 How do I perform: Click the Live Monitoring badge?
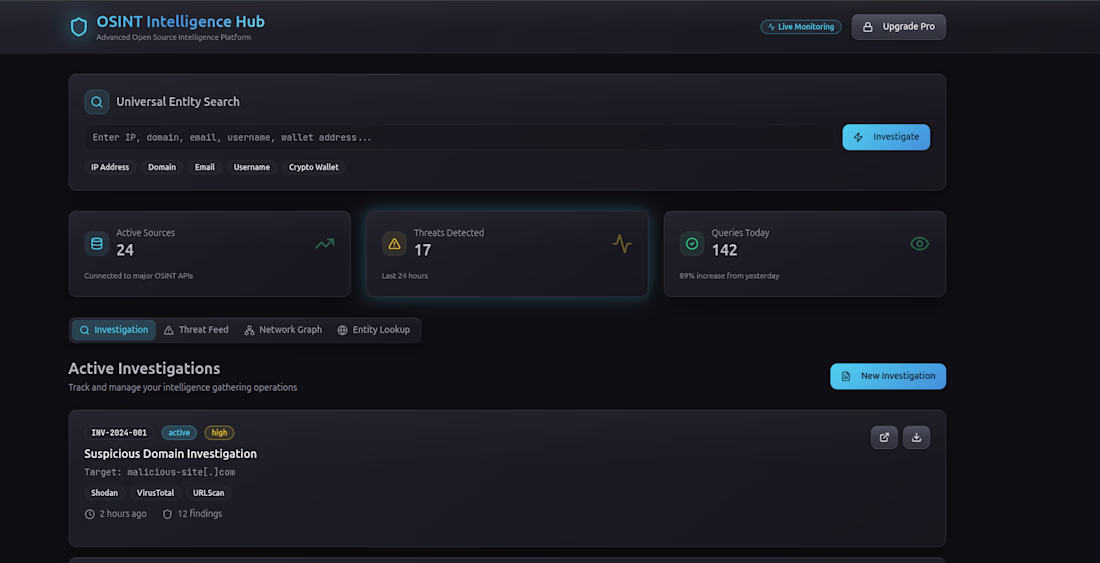[800, 27]
